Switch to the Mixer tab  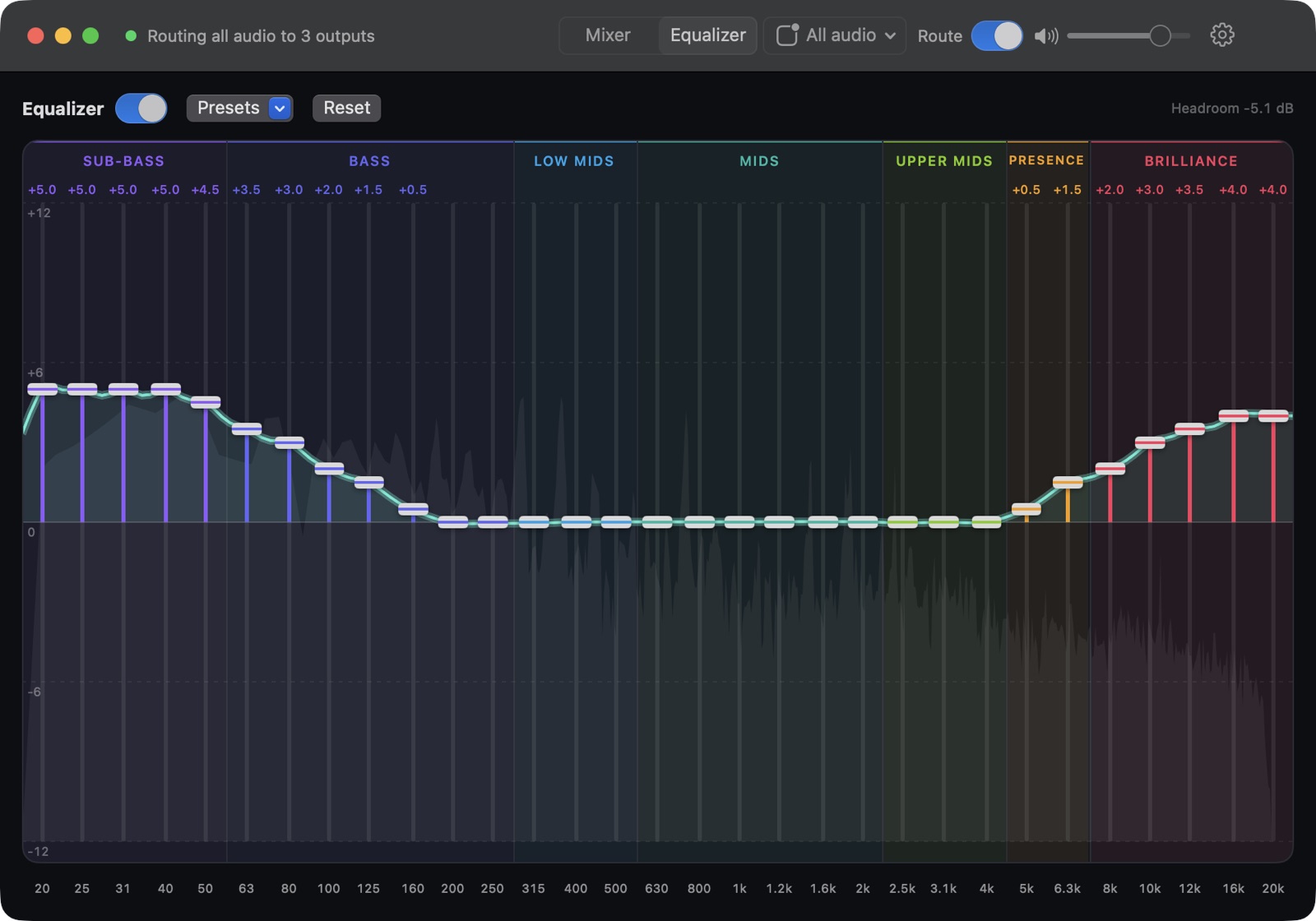[x=608, y=35]
